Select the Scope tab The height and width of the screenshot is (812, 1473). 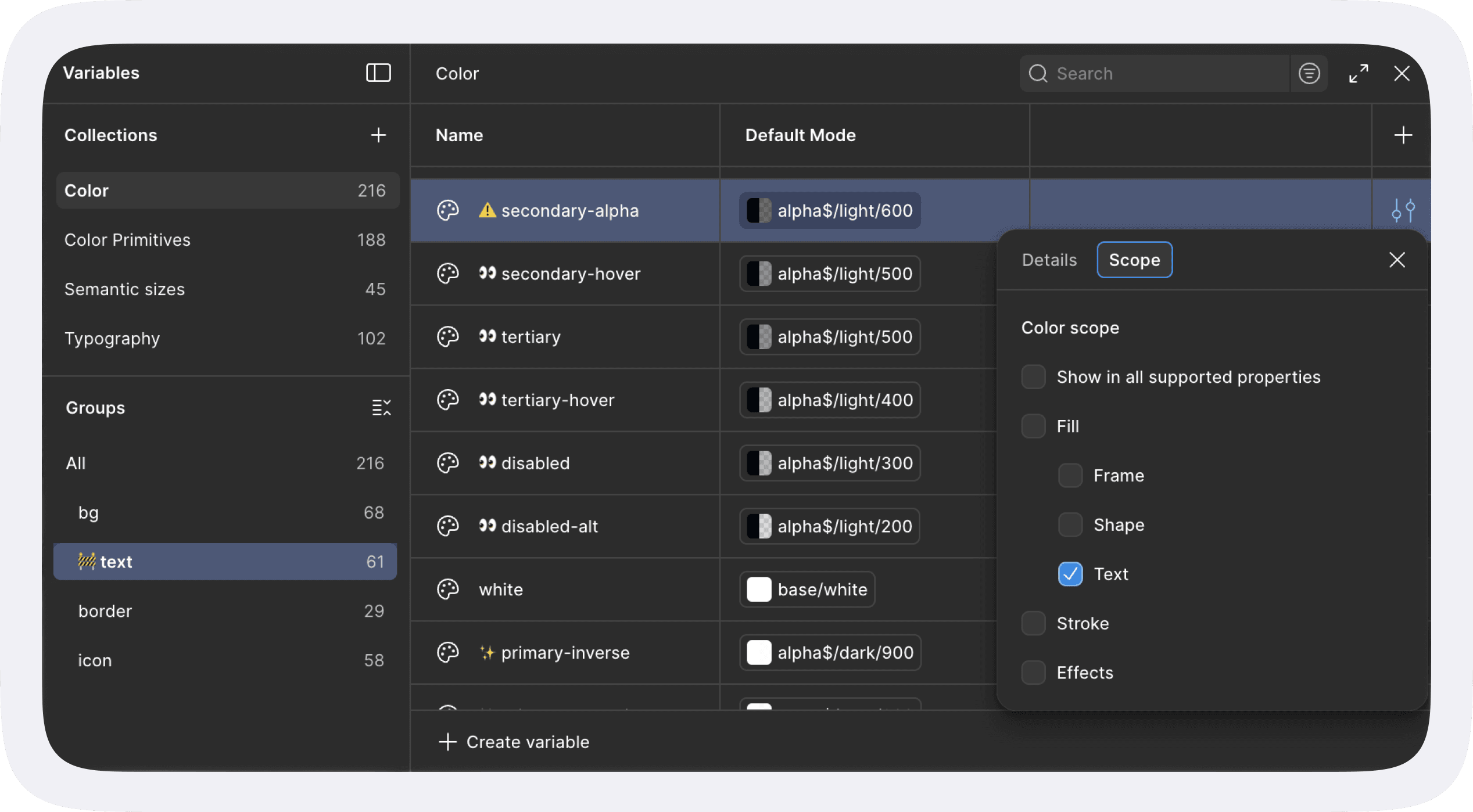click(x=1134, y=260)
